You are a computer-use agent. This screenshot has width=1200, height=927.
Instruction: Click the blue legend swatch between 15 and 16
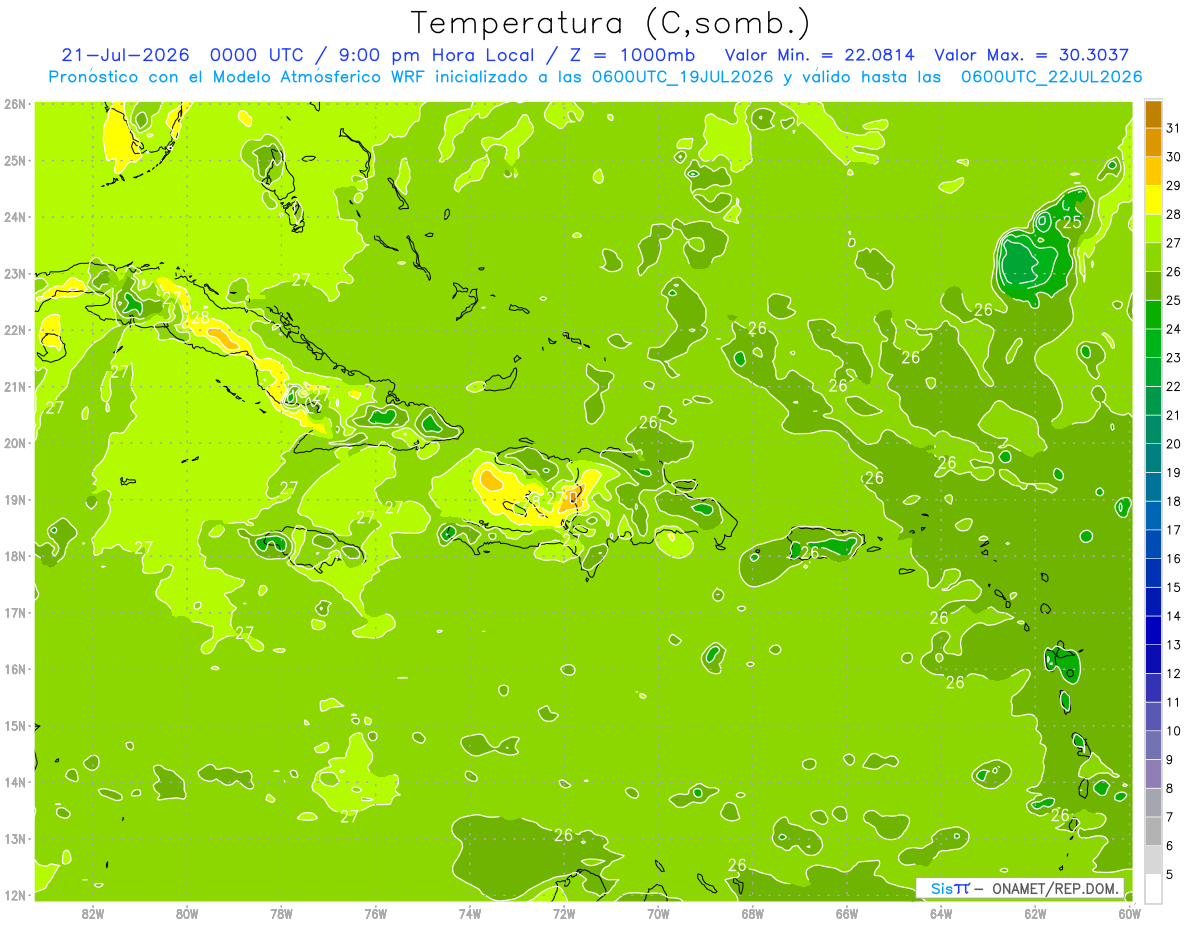coord(1153,573)
